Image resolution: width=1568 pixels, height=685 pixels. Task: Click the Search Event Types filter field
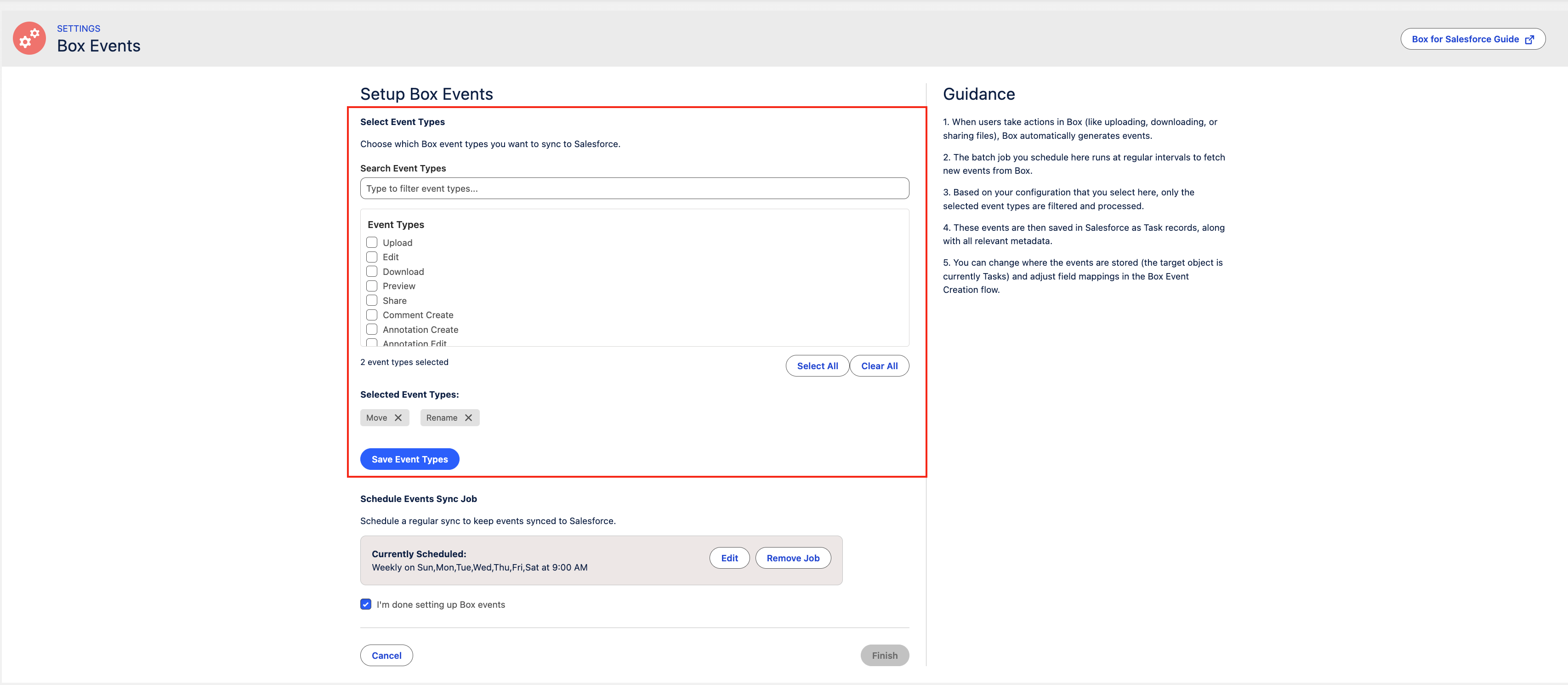pos(634,189)
